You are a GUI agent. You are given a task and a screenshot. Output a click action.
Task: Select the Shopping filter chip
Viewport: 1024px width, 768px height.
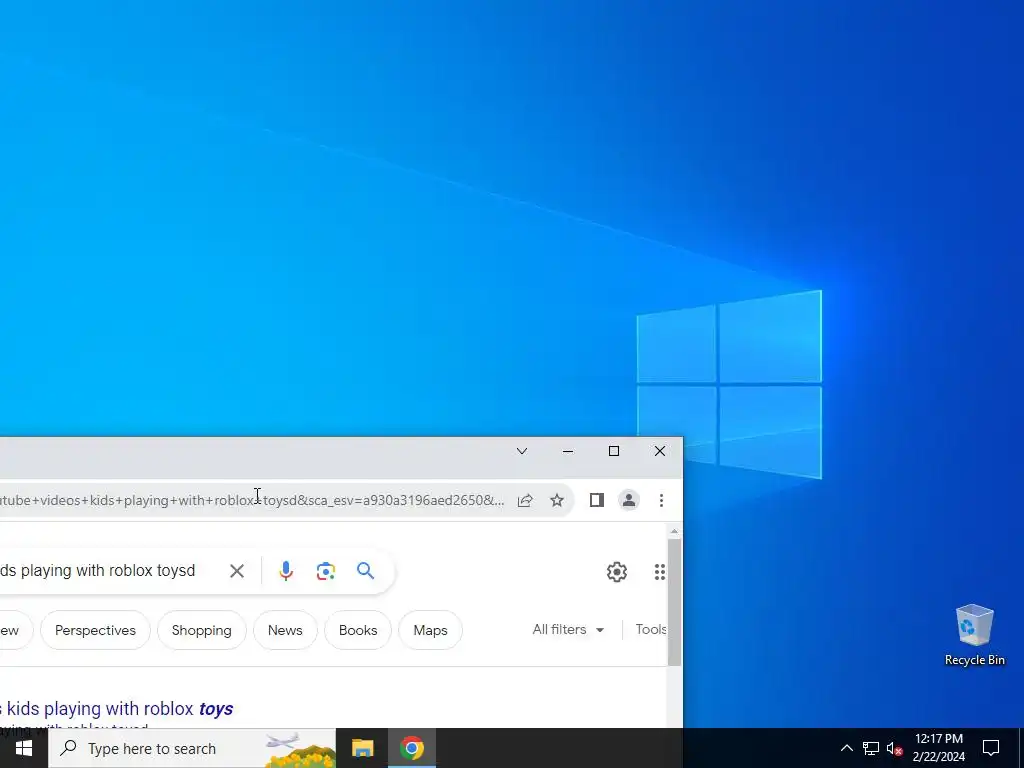click(x=202, y=630)
